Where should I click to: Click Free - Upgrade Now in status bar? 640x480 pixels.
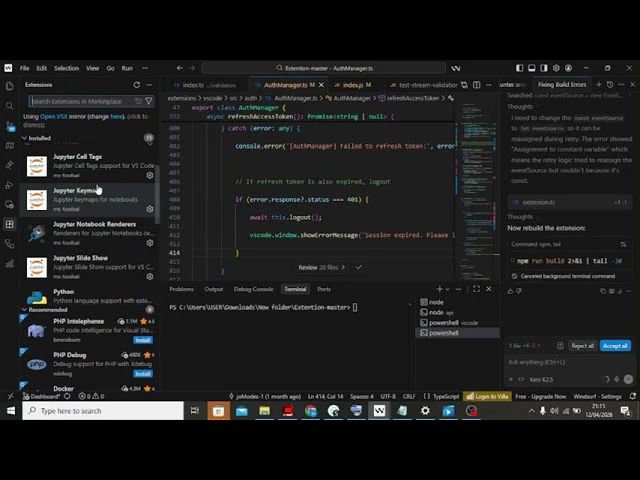540,396
